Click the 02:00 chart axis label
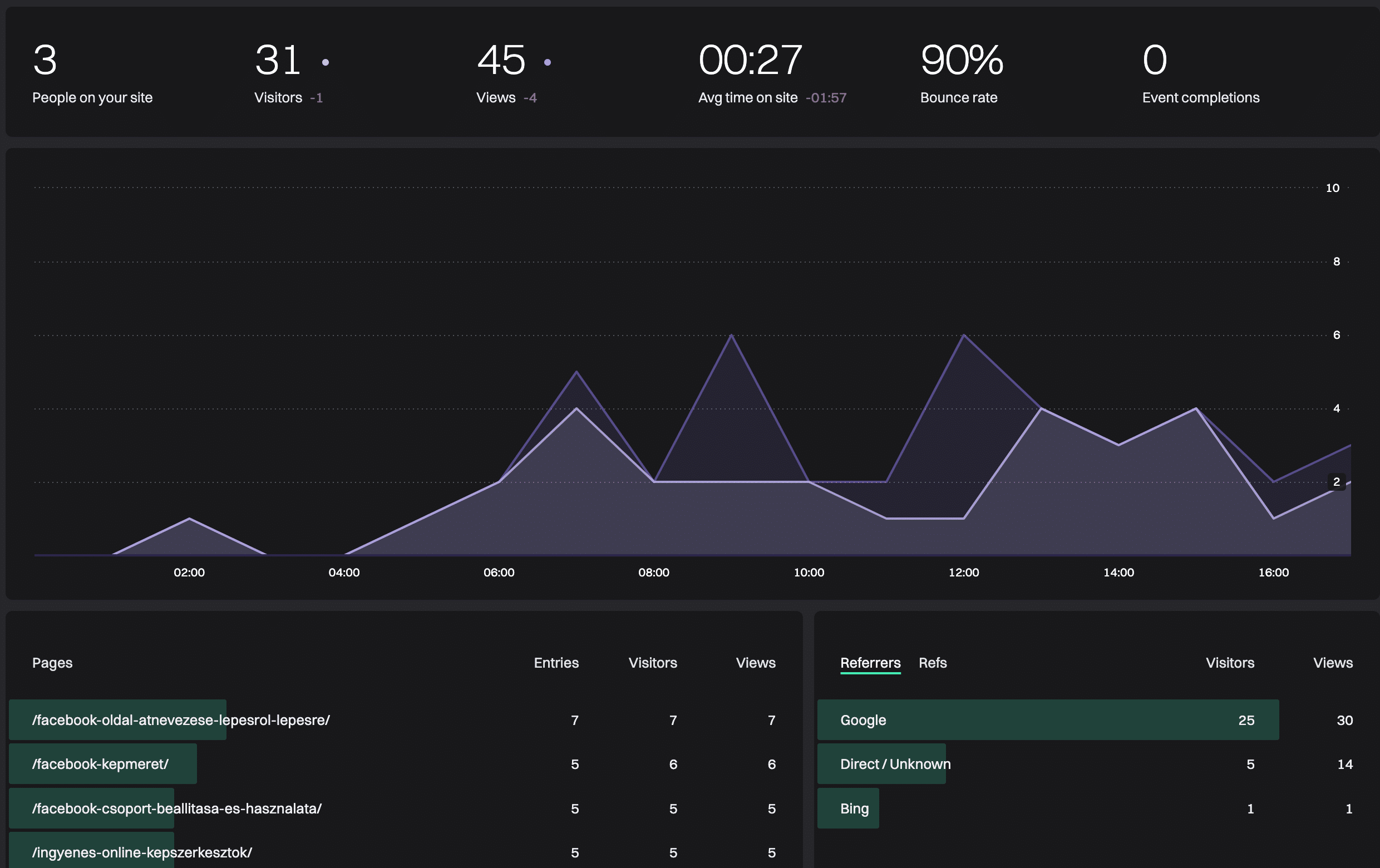This screenshot has height=868, width=1380. pyautogui.click(x=189, y=573)
